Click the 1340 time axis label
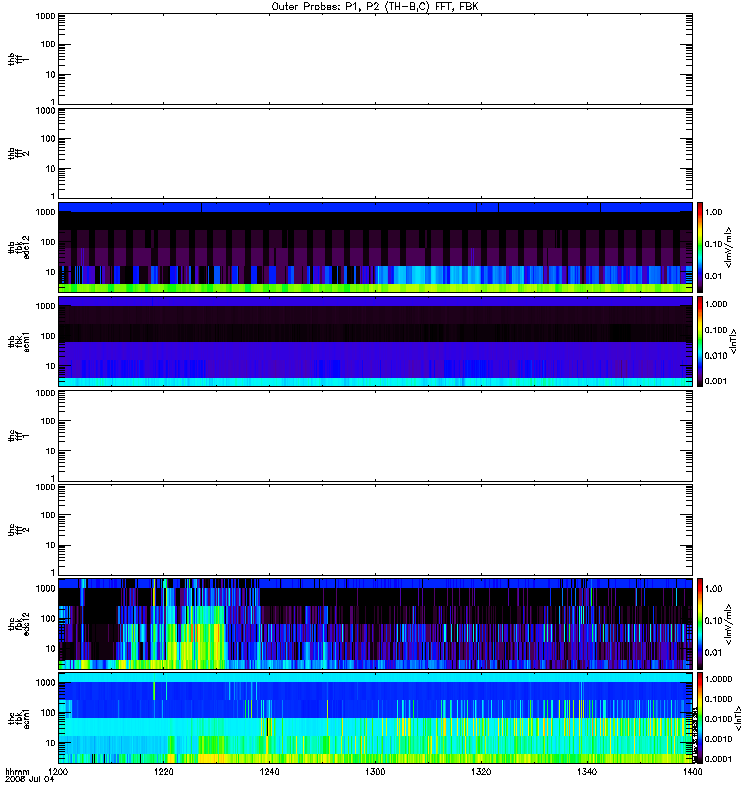The height and width of the screenshot is (800, 750). [x=587, y=772]
